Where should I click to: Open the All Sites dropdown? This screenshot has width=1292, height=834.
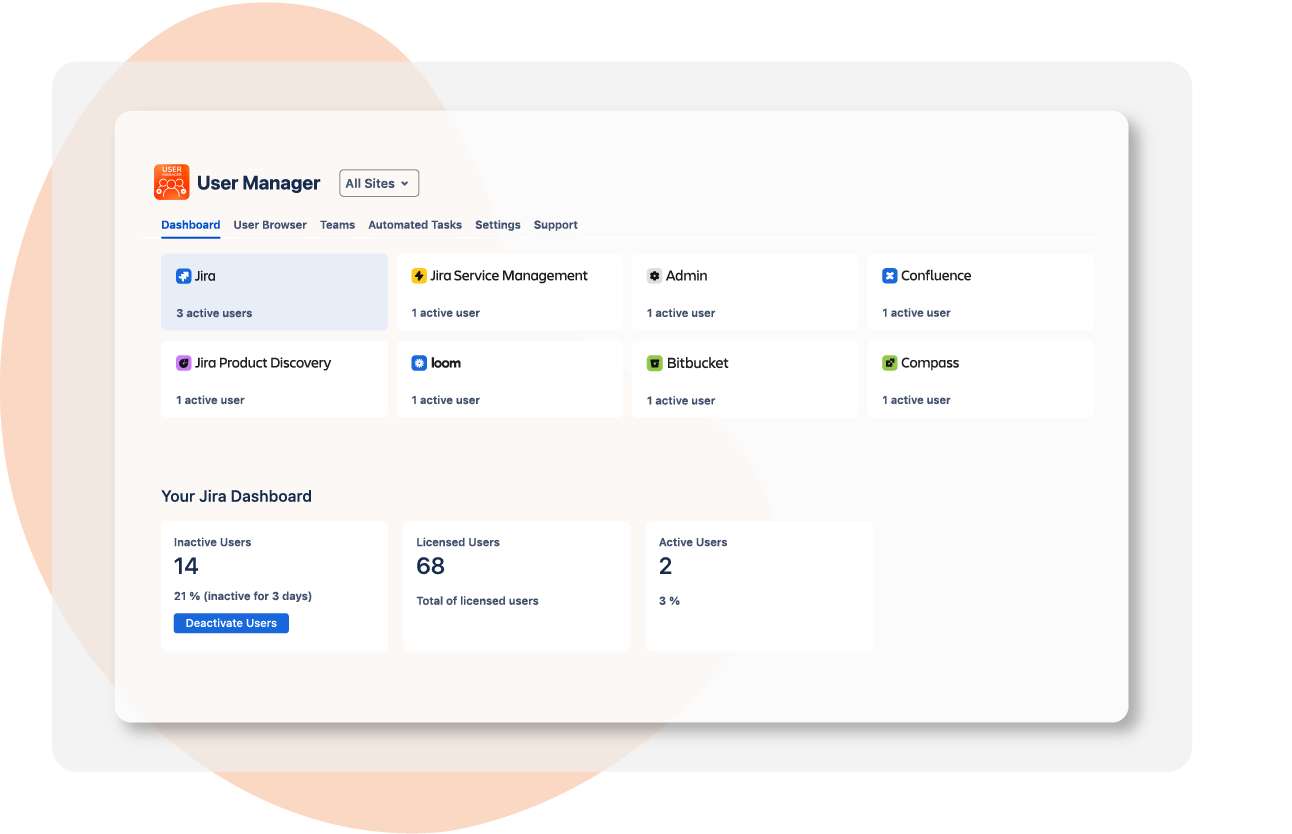coord(378,183)
